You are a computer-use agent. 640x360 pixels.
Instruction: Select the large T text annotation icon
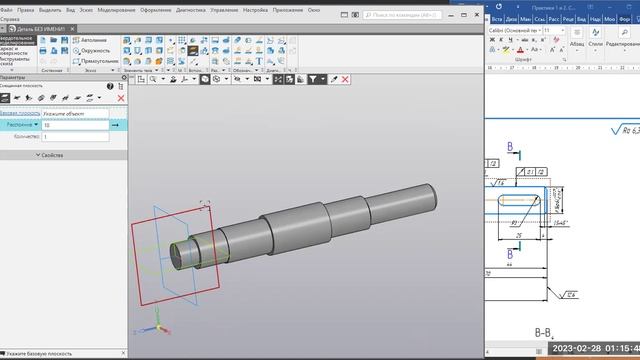click(259, 61)
